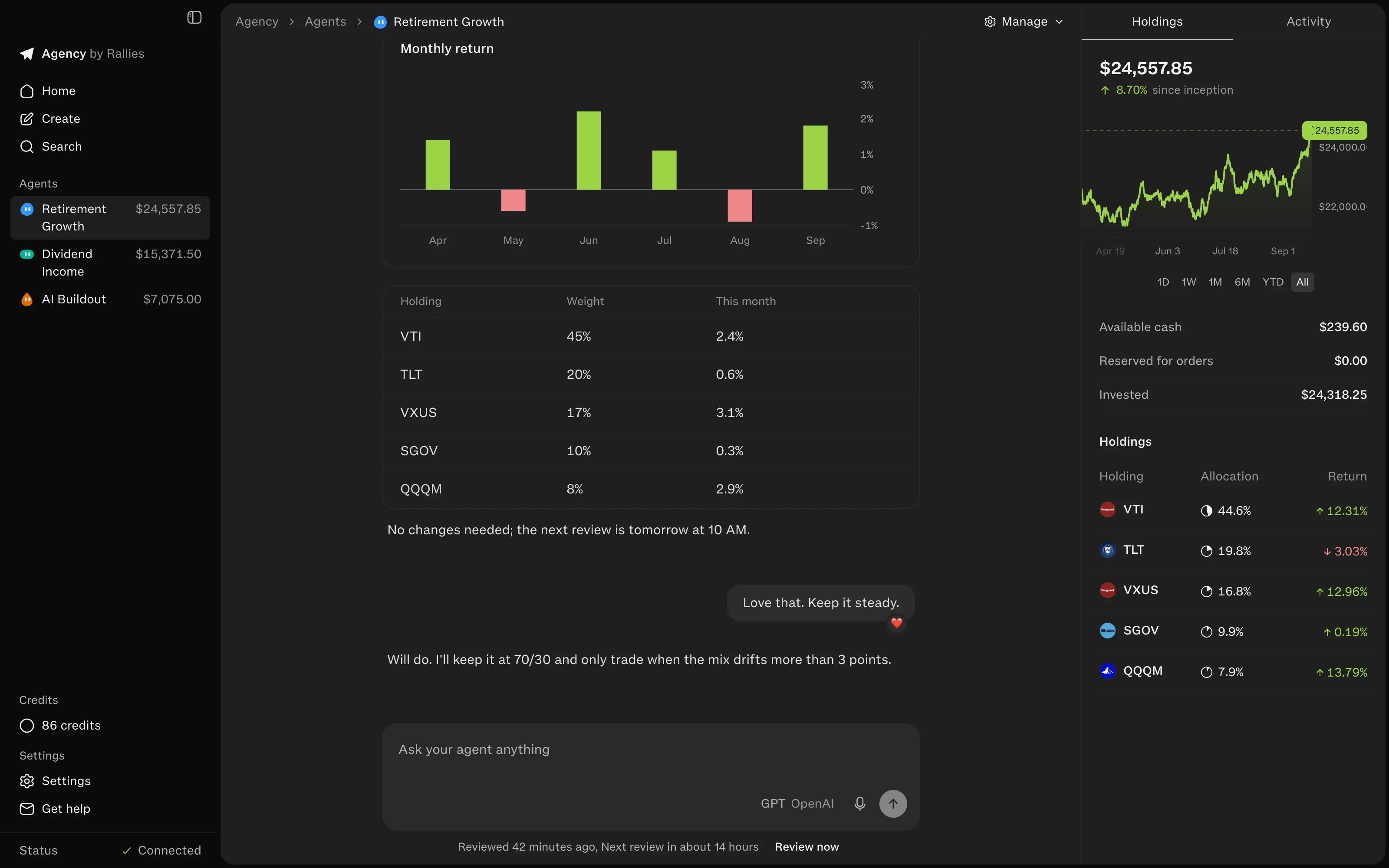Click the Love that. Keep it steady. message
The height and width of the screenshot is (868, 1389).
(x=821, y=603)
